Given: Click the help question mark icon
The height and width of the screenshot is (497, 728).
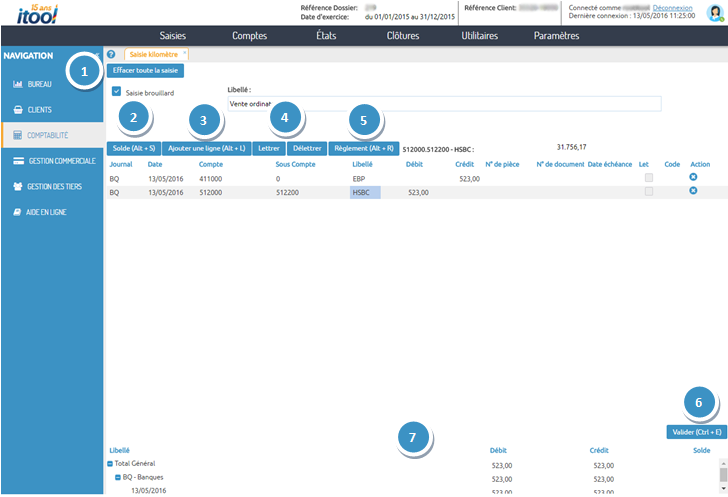Looking at the screenshot, I should [111, 55].
